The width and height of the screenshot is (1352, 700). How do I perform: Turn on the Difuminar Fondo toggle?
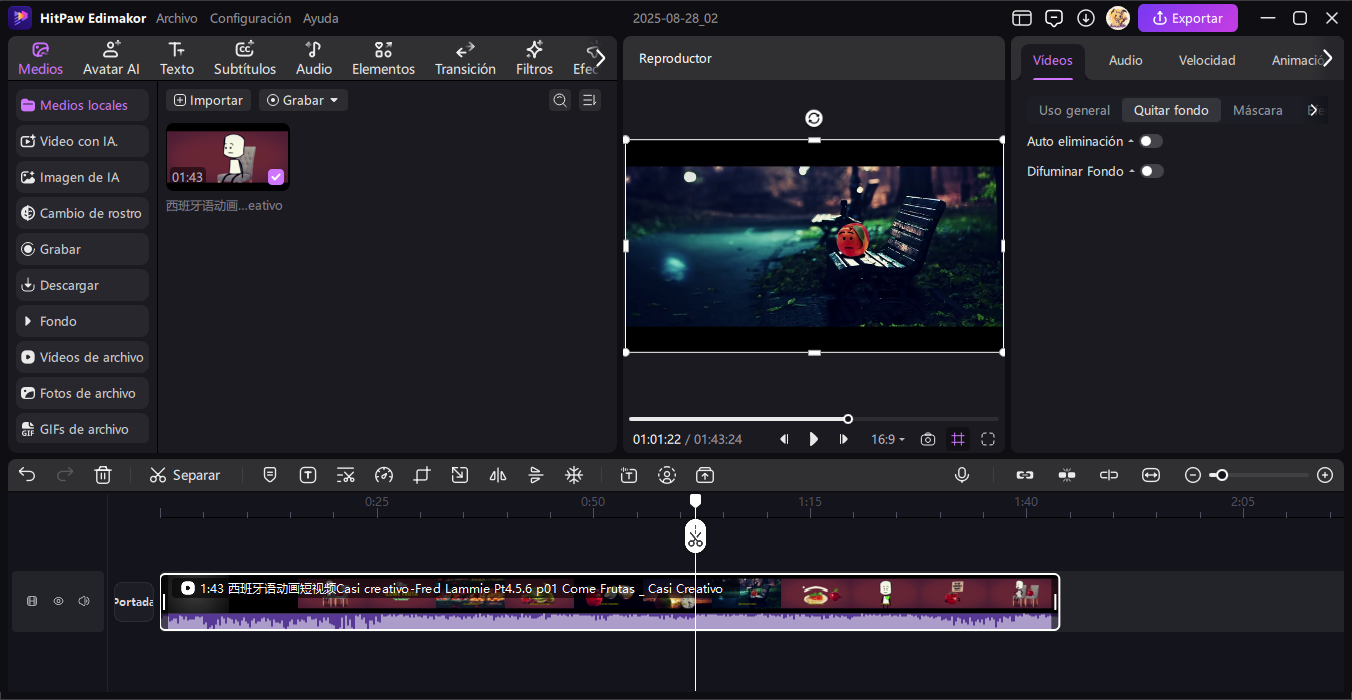tap(1151, 171)
